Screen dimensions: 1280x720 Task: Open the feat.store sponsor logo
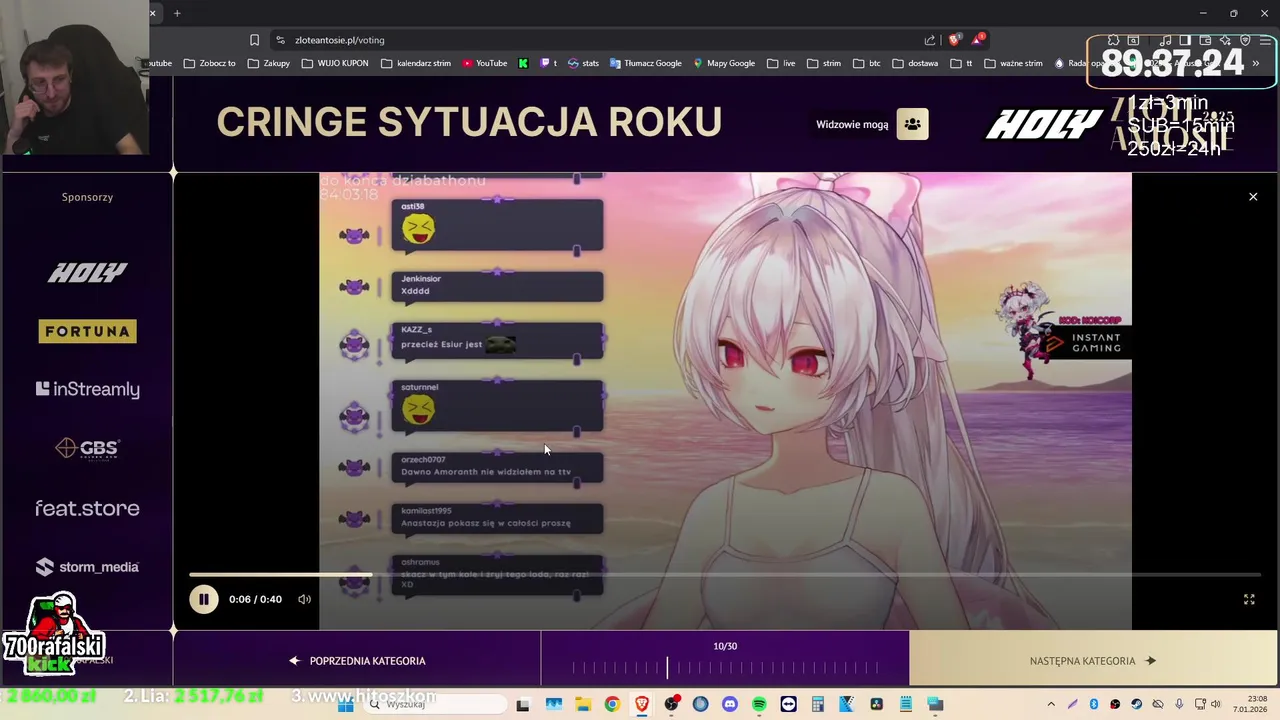coord(87,508)
